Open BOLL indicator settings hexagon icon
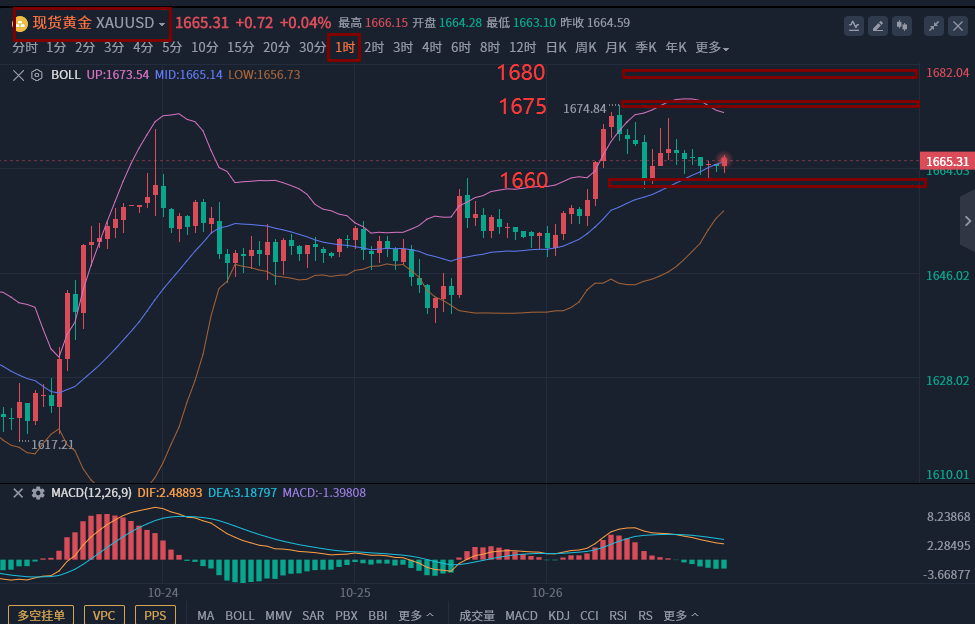975x624 pixels. [37, 74]
